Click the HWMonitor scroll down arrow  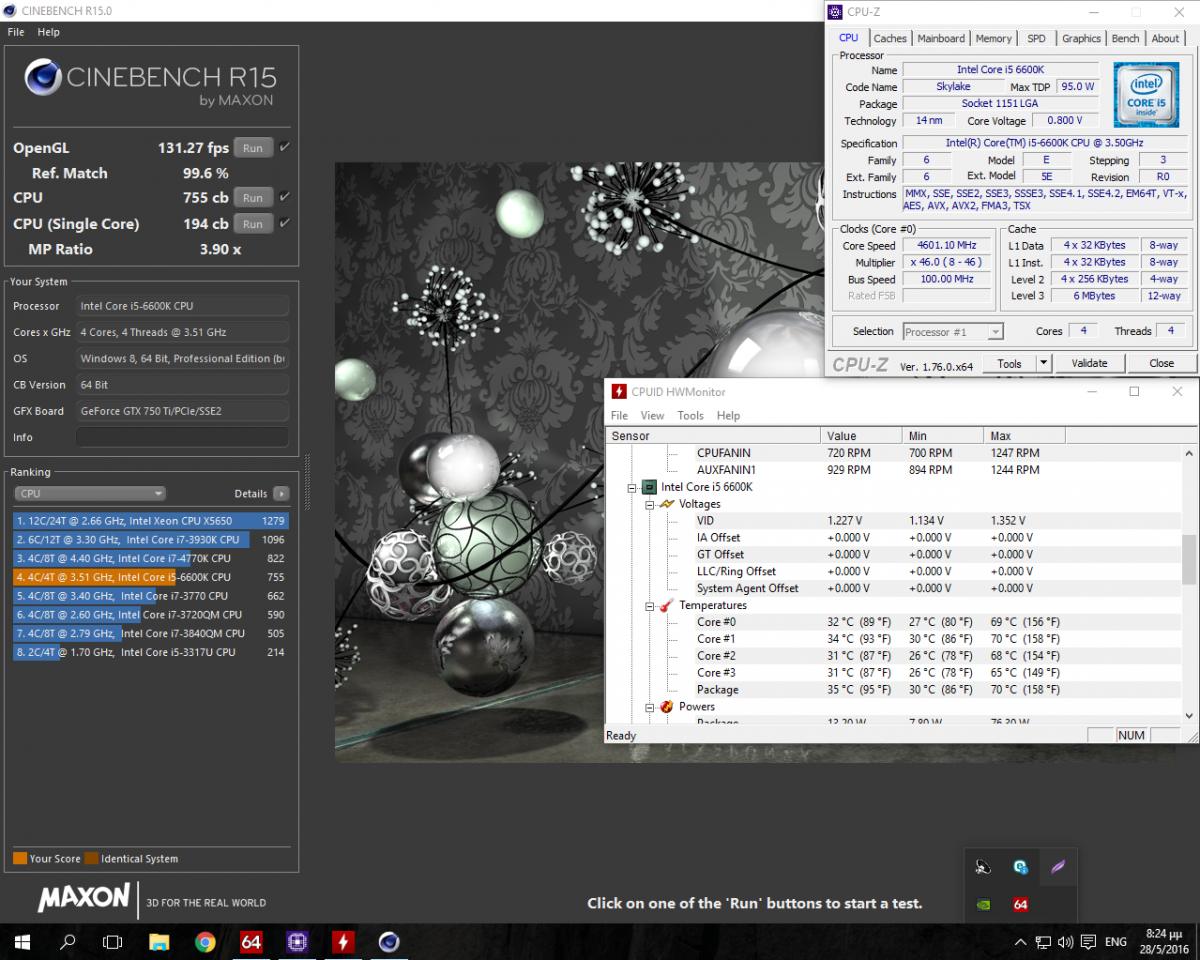tap(1189, 715)
